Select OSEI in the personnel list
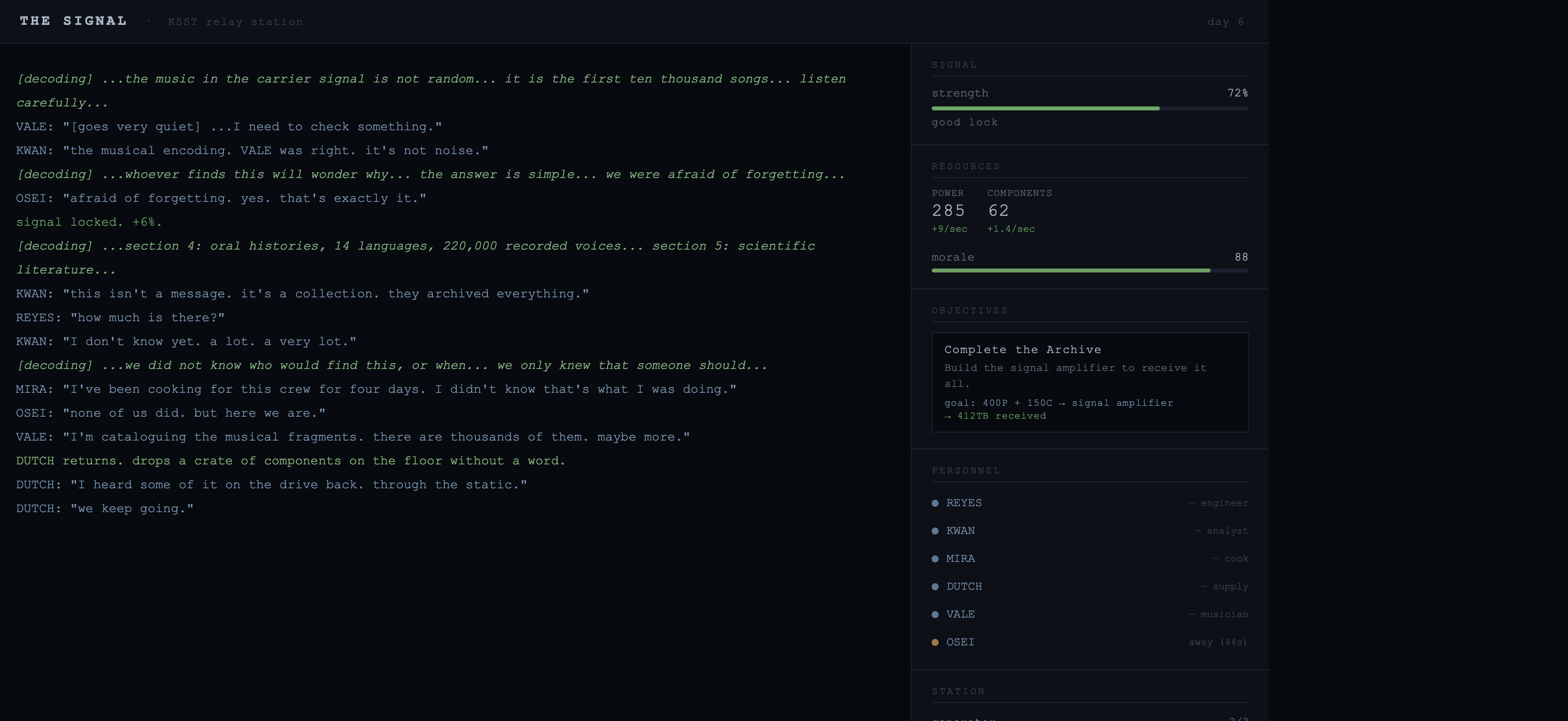 point(1090,642)
